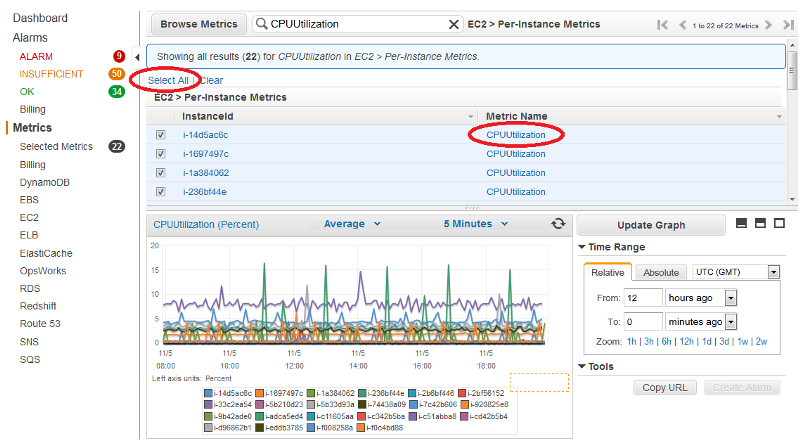Switch to the Relative time tab
Viewport: 800px width, 440px height.
click(x=608, y=273)
